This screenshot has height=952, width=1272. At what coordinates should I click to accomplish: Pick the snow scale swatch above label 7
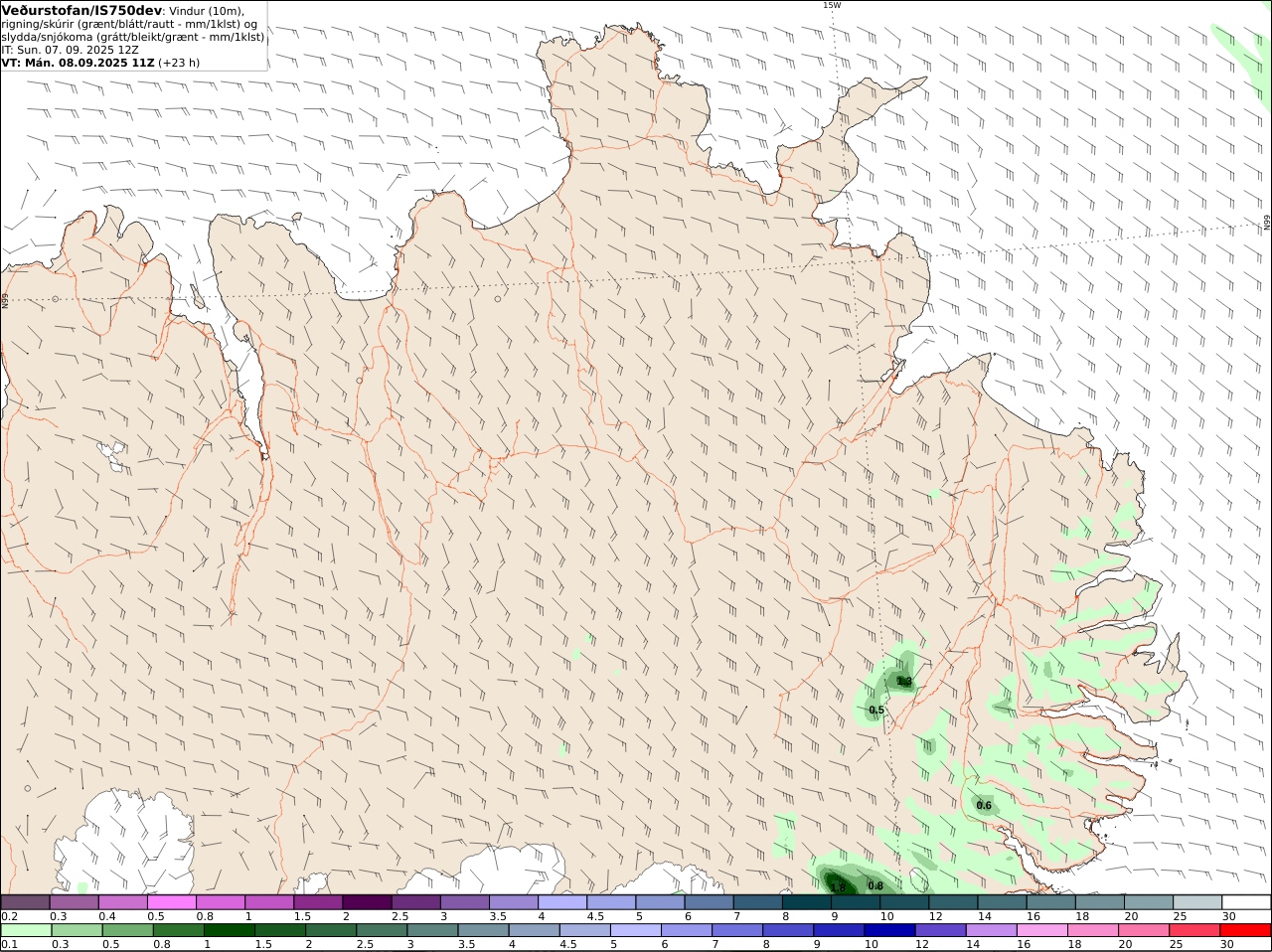tap(757, 901)
